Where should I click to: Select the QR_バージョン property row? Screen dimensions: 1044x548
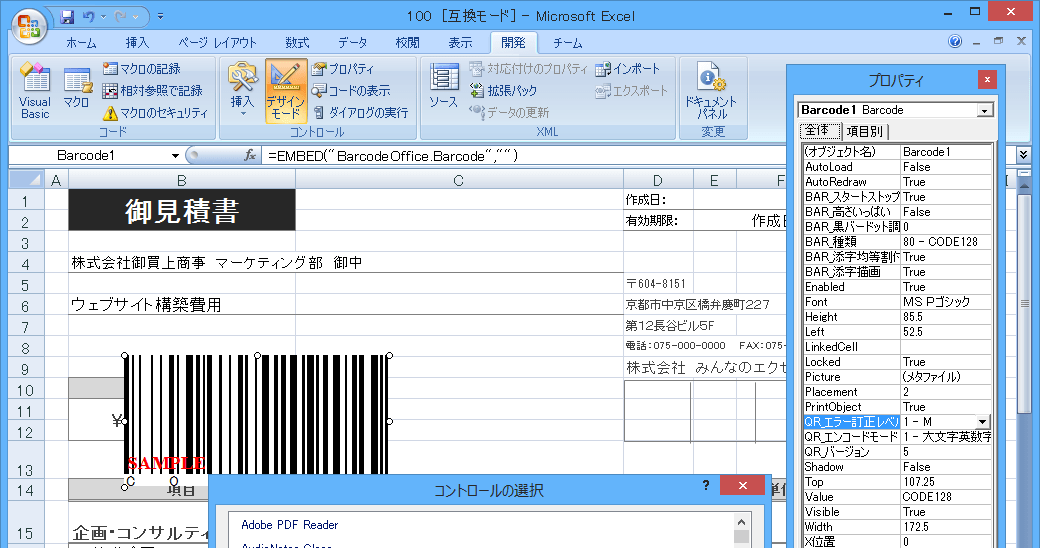[x=898, y=453]
